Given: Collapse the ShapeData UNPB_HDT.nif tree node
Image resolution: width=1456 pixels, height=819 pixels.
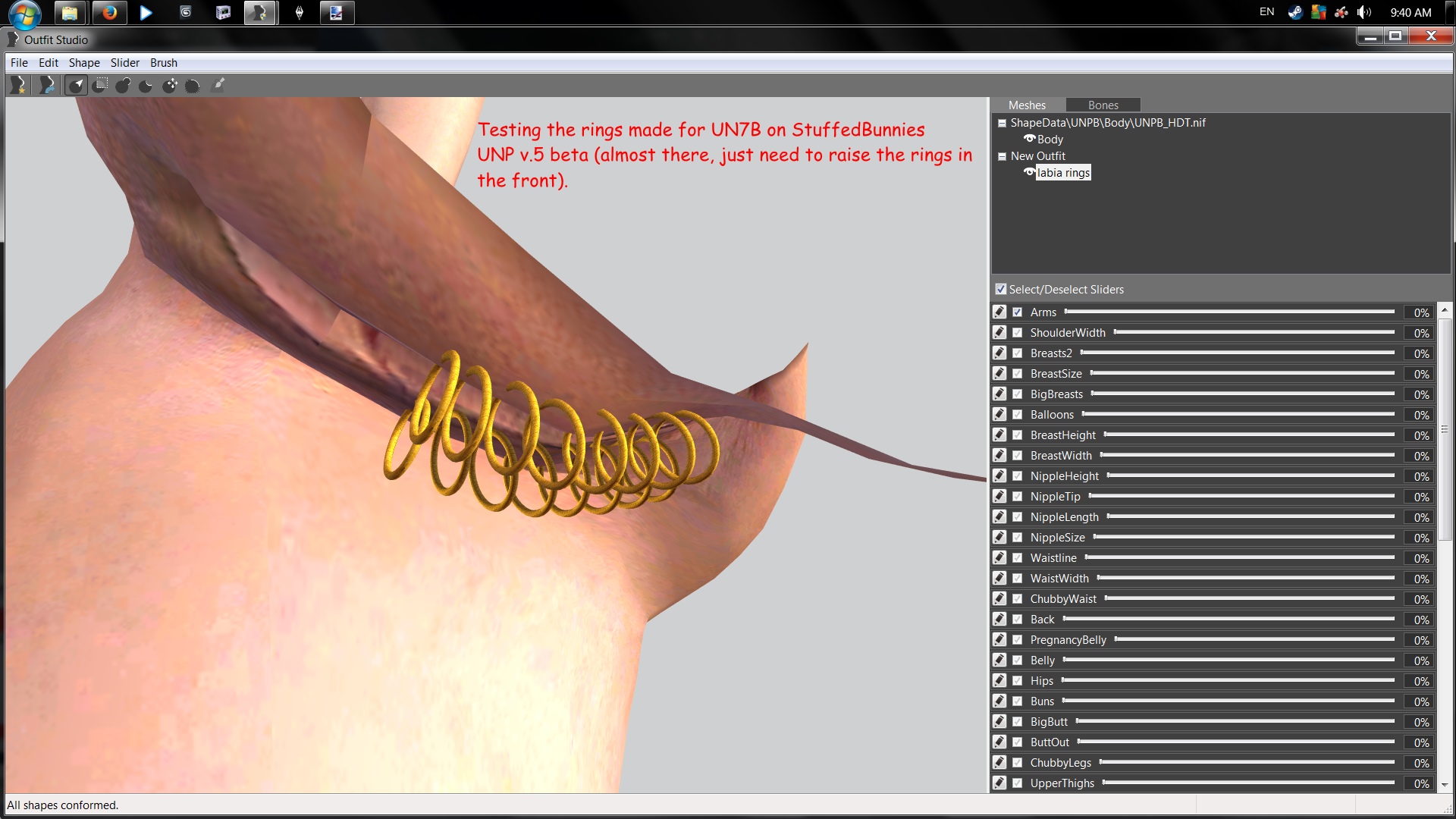Looking at the screenshot, I should point(1002,123).
